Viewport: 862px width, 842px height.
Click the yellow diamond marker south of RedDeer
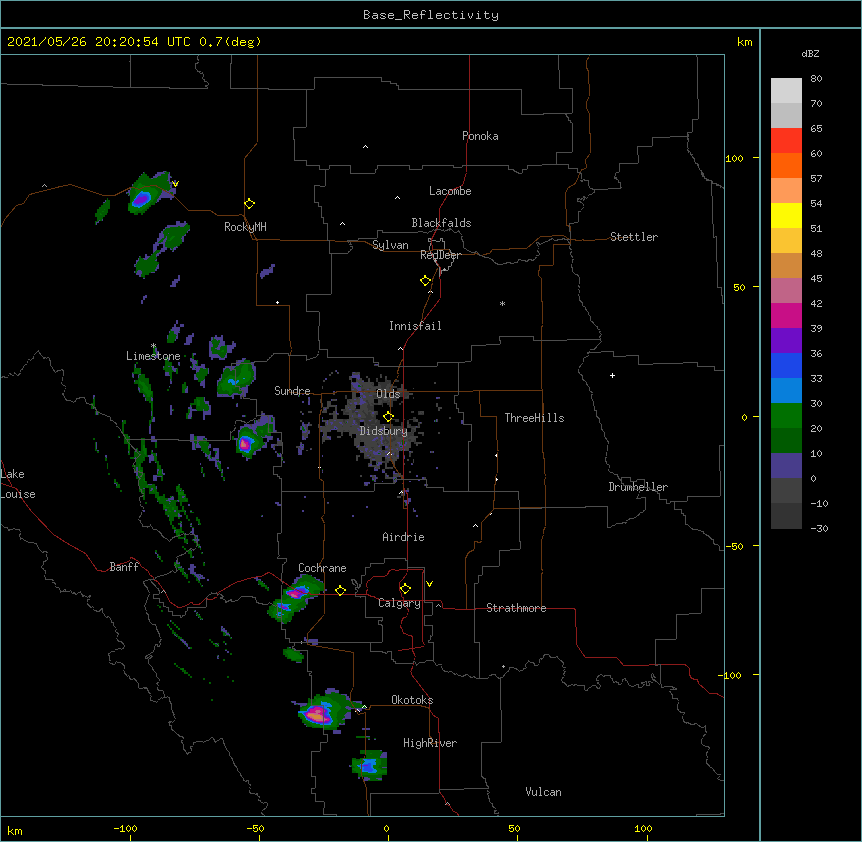pyautogui.click(x=426, y=281)
